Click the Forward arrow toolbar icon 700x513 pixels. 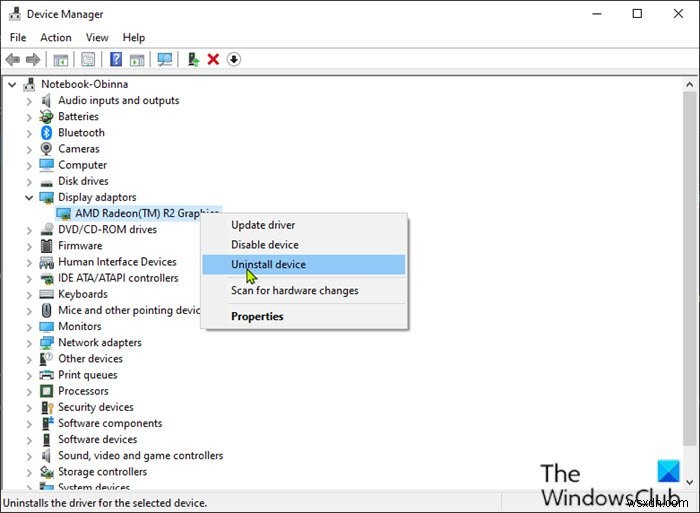point(33,59)
